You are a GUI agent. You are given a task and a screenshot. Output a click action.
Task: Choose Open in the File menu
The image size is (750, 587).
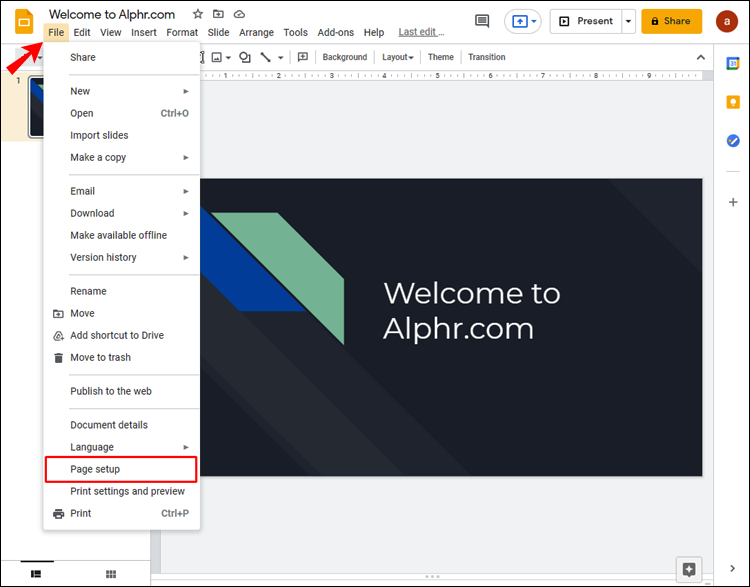[121, 113]
